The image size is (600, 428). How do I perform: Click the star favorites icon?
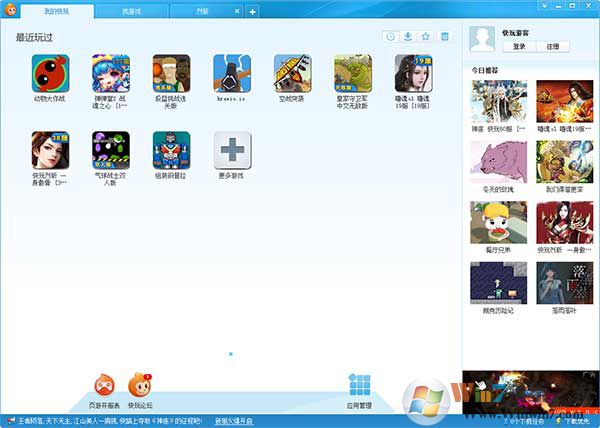(x=426, y=37)
